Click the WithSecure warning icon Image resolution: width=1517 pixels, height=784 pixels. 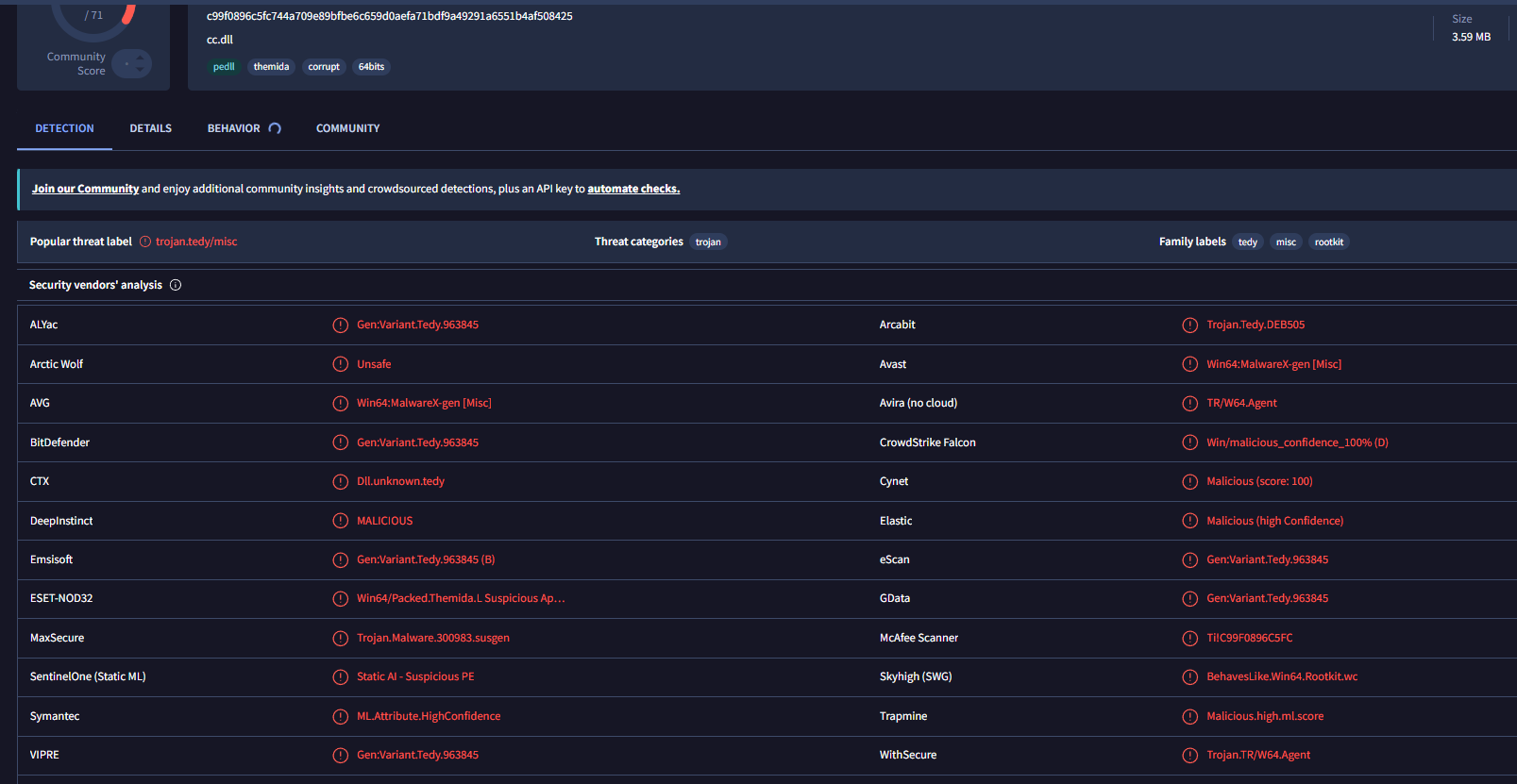1190,755
